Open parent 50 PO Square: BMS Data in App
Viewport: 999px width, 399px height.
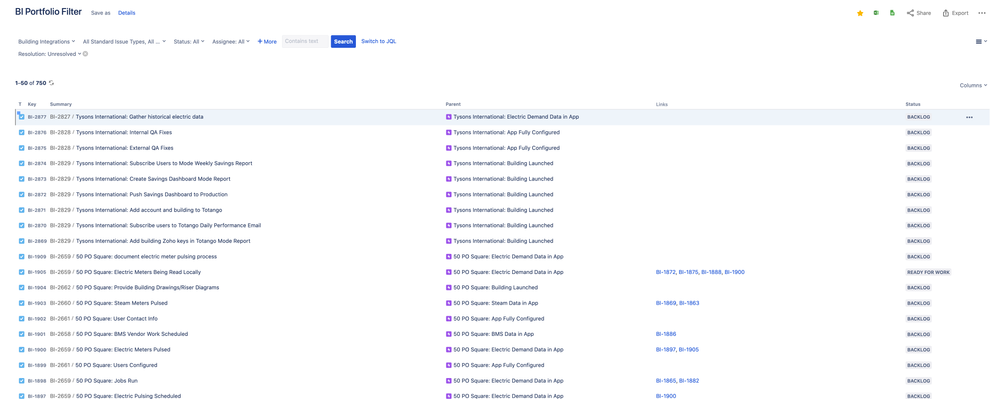[493, 334]
